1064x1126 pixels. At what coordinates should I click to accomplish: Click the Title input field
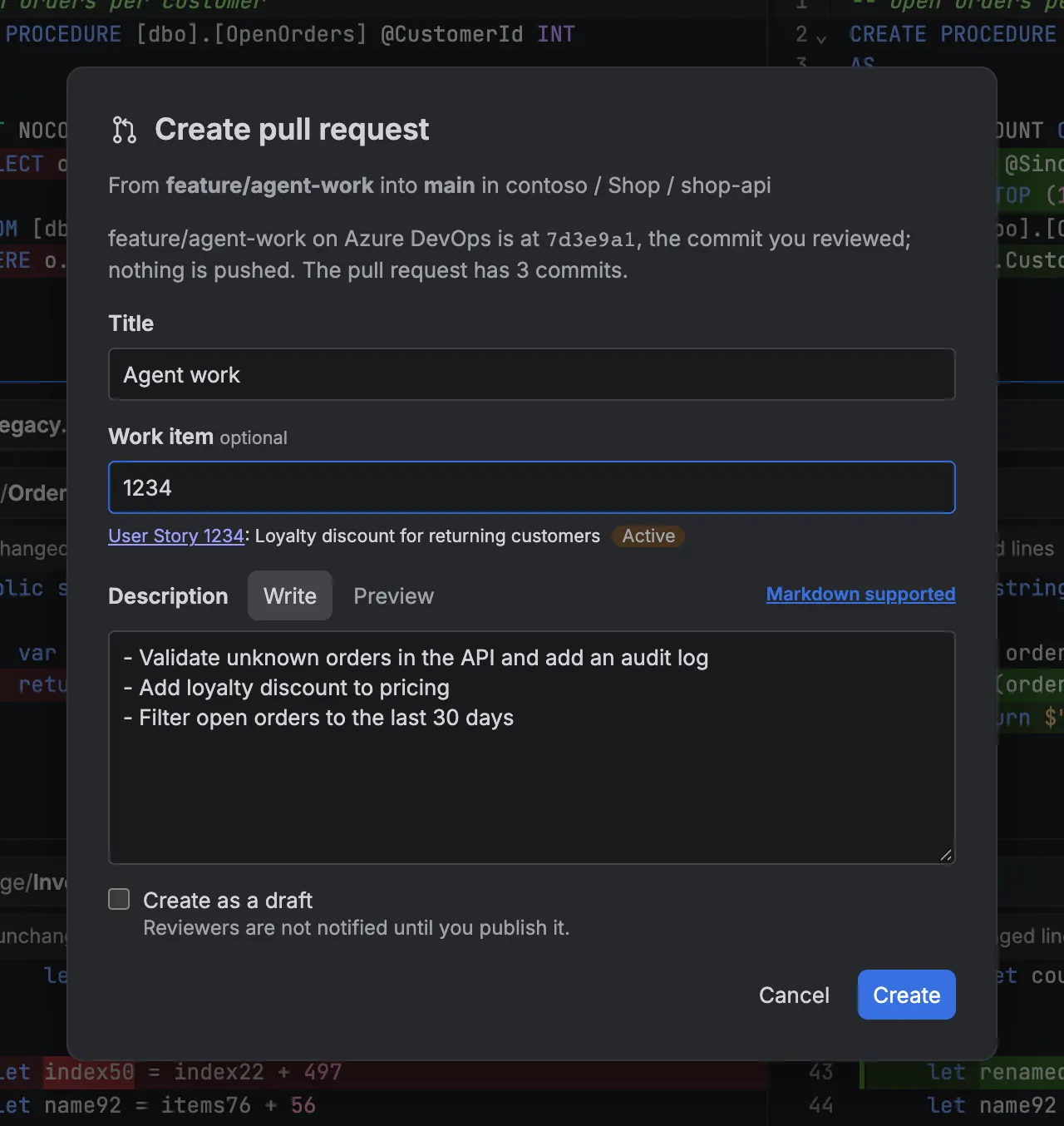(x=532, y=374)
